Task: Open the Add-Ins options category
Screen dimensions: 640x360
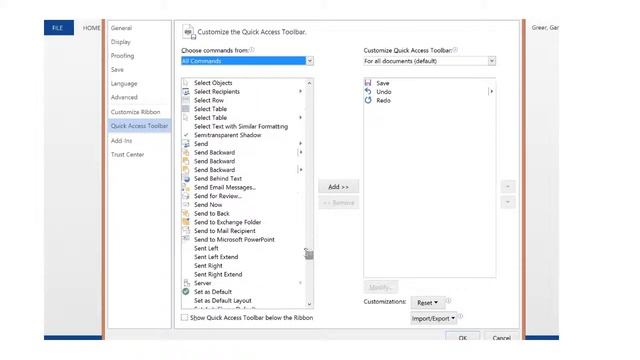Action: click(121, 141)
